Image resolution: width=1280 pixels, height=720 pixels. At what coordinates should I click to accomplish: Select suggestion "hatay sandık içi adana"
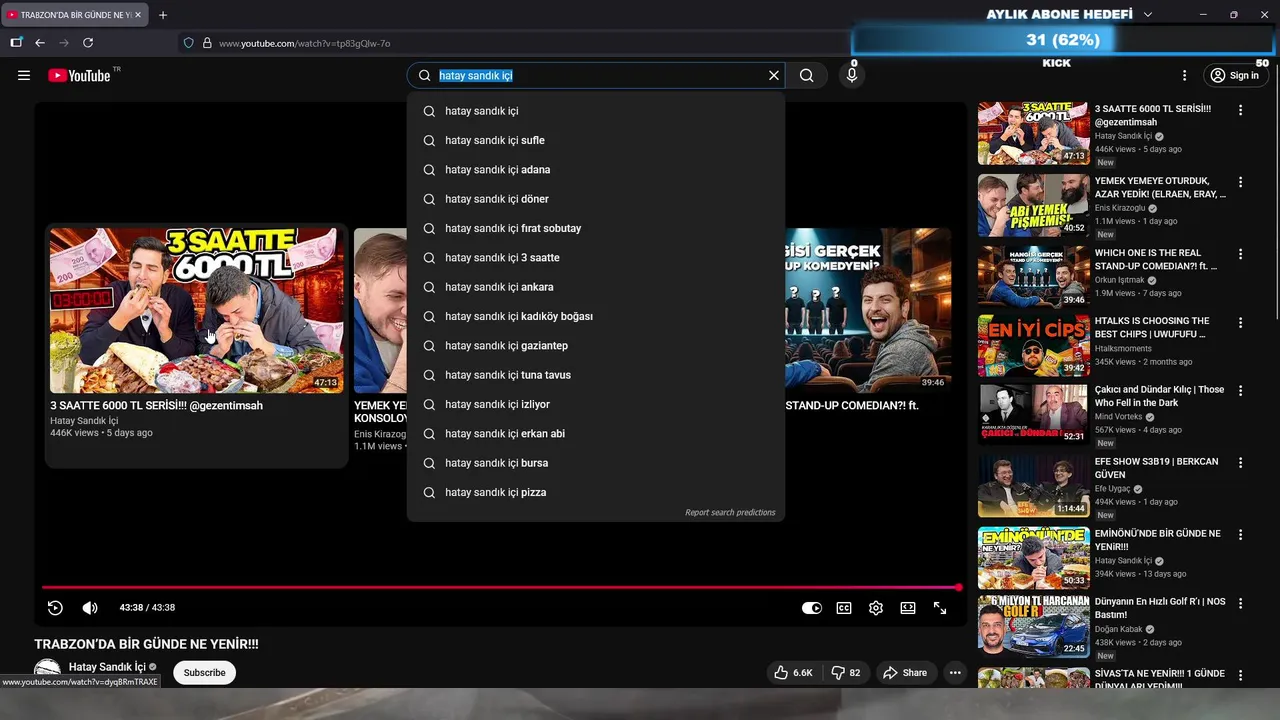tap(596, 170)
